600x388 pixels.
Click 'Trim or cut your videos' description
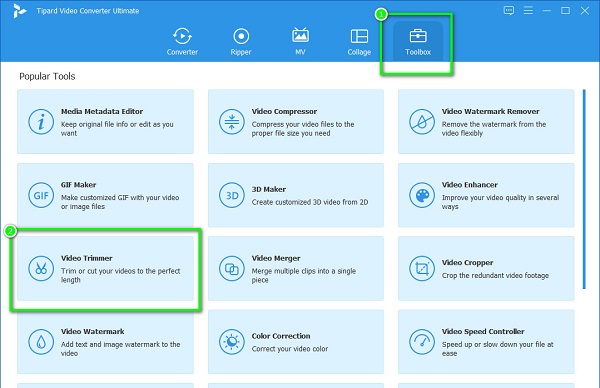point(121,275)
